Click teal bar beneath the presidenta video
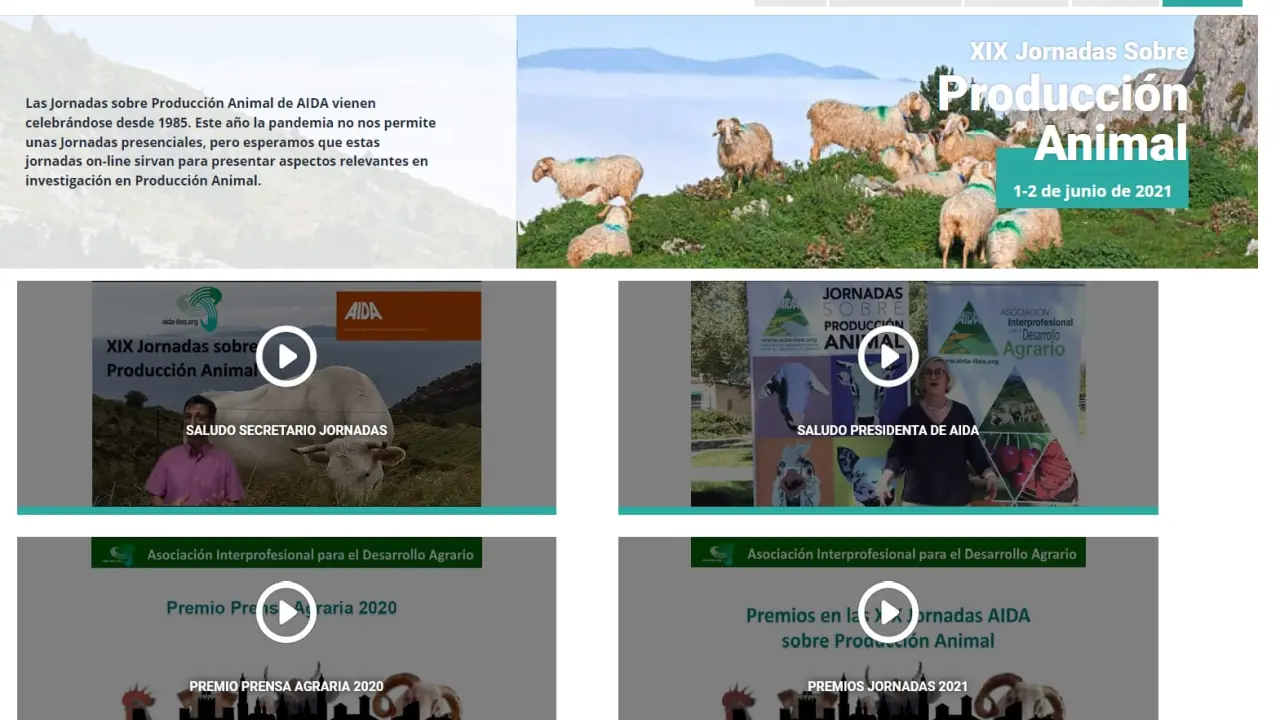Viewport: 1280px width, 720px height. point(888,511)
